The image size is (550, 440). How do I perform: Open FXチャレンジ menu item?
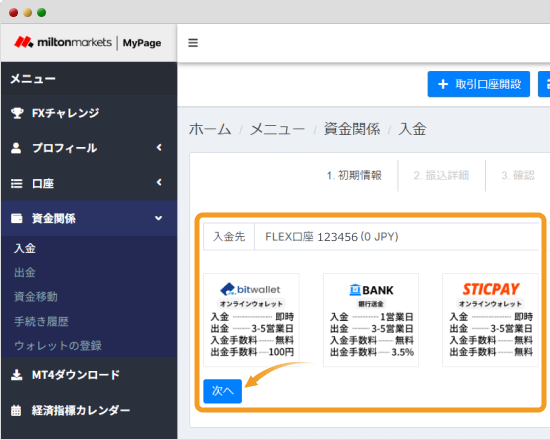pos(89,113)
